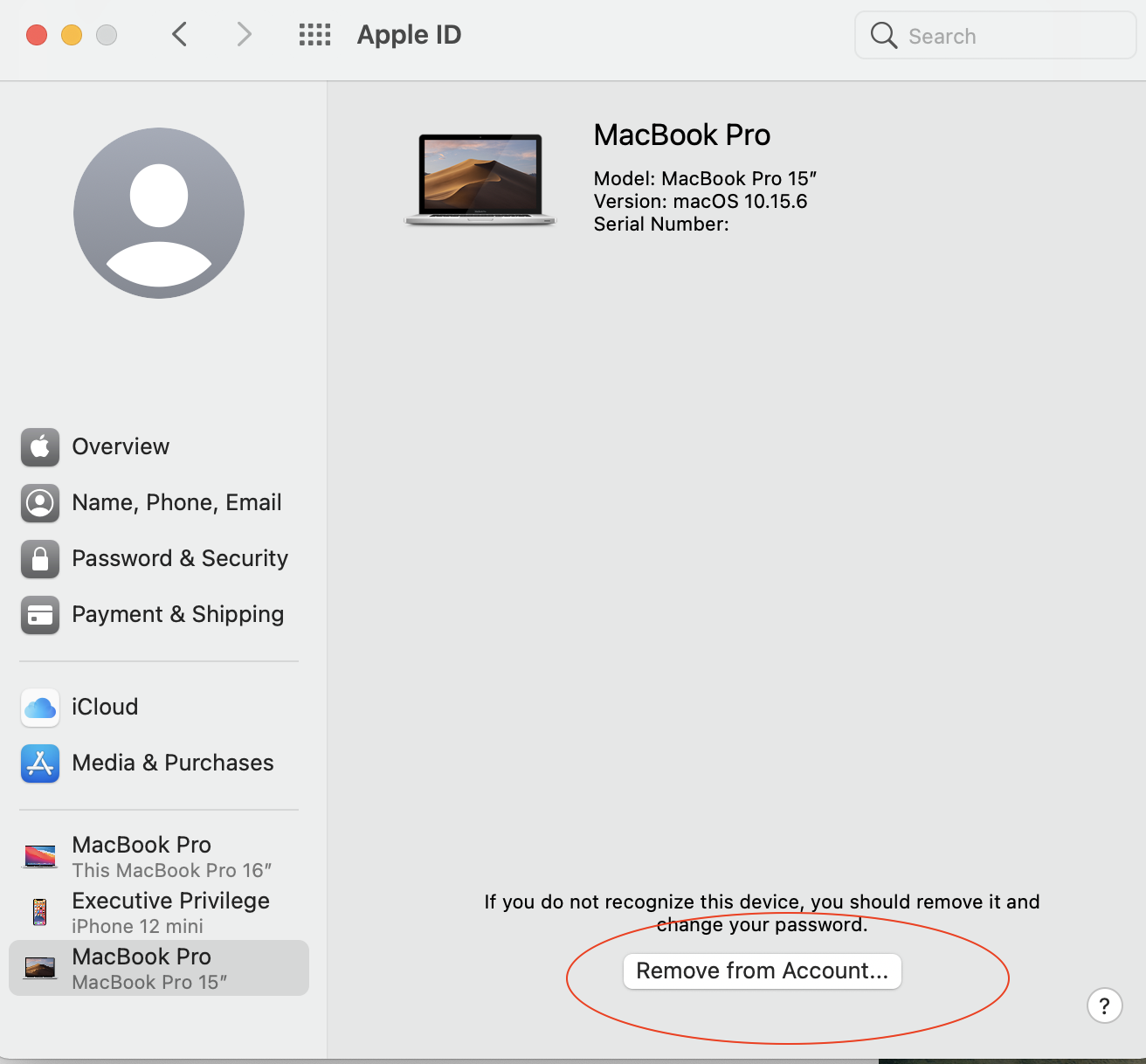This screenshot has width=1146, height=1064.
Task: Click the iPhone 12 mini device icon
Action: pyautogui.click(x=40, y=912)
